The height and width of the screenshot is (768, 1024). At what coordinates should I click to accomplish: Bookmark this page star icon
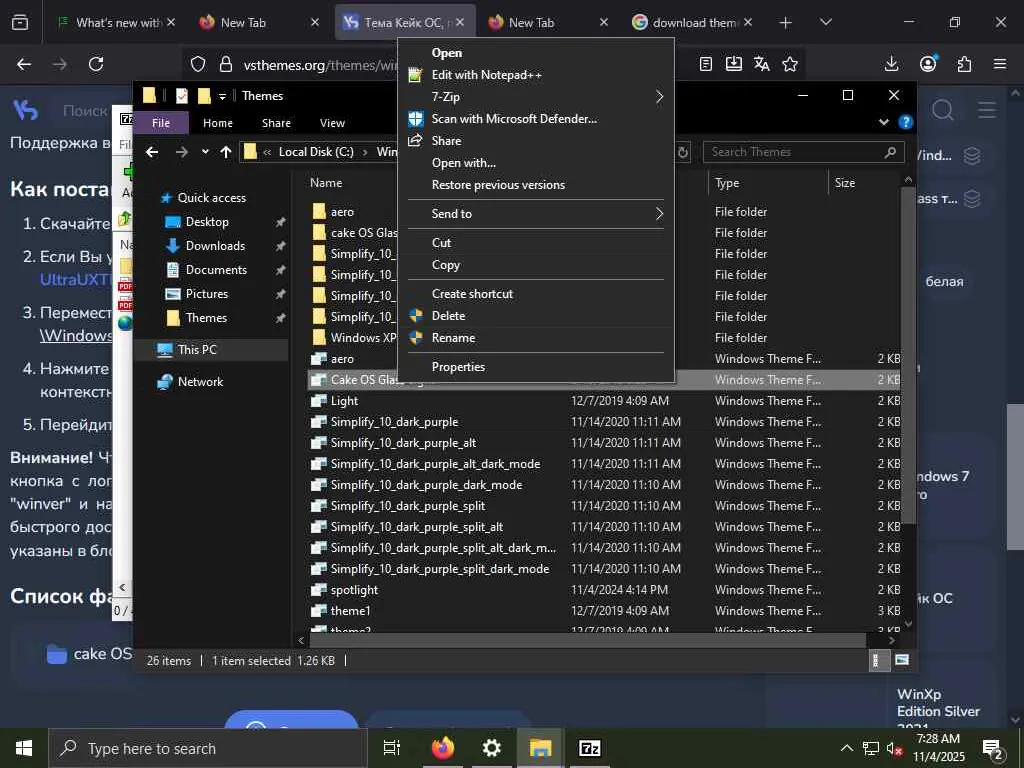pyautogui.click(x=790, y=64)
